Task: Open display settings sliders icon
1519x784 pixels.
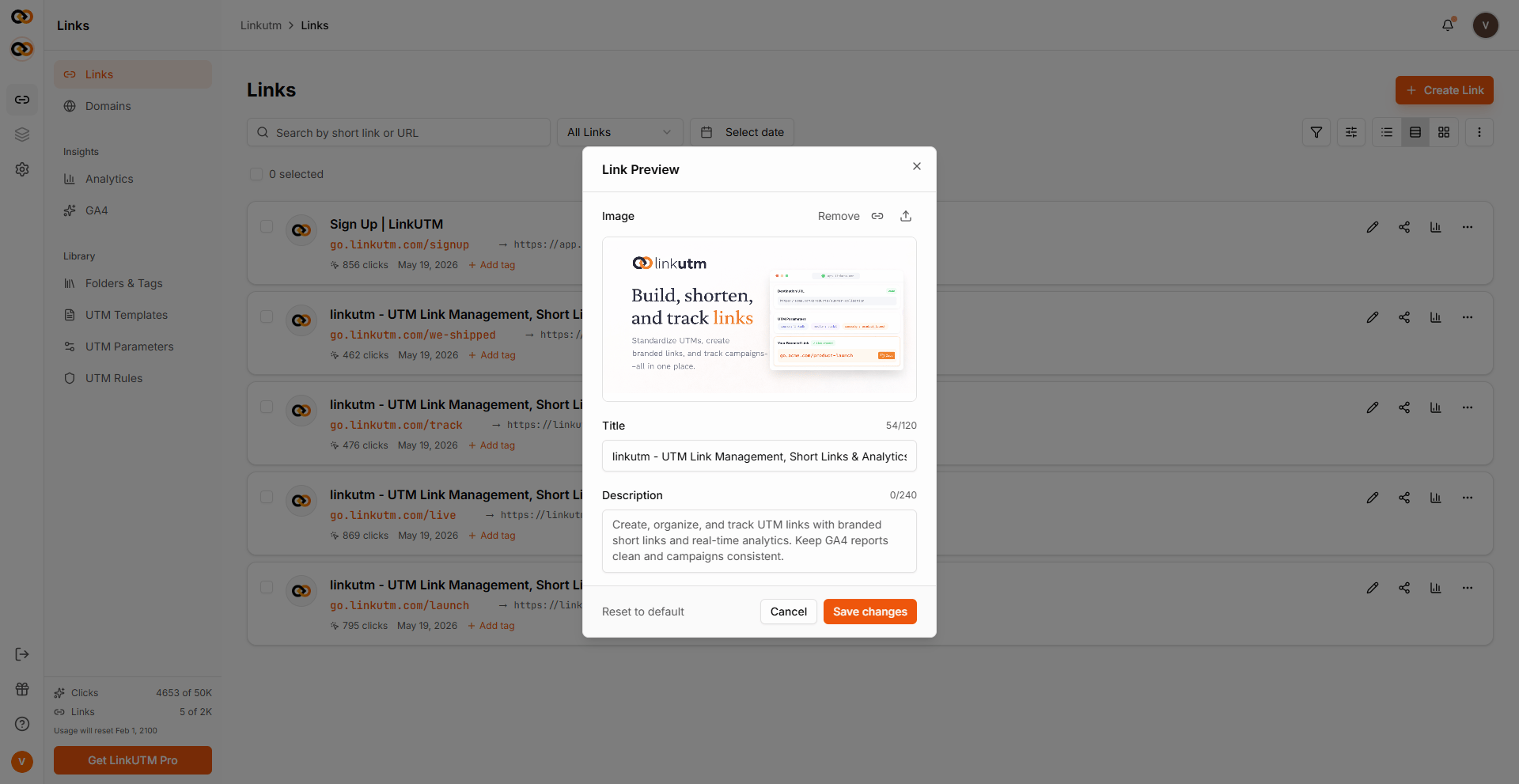Action: [x=1351, y=132]
